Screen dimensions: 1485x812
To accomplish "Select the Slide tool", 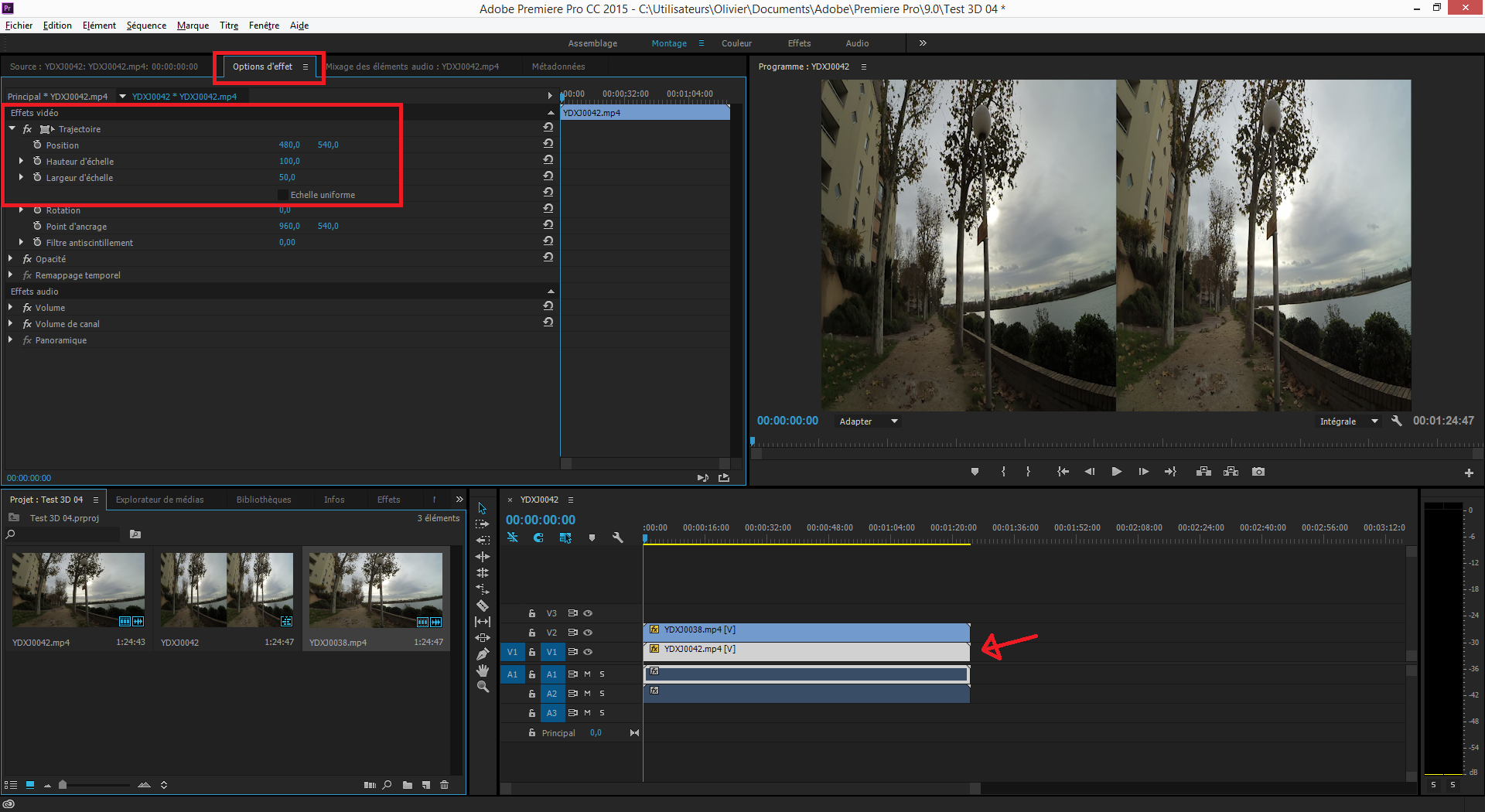I will 483,638.
